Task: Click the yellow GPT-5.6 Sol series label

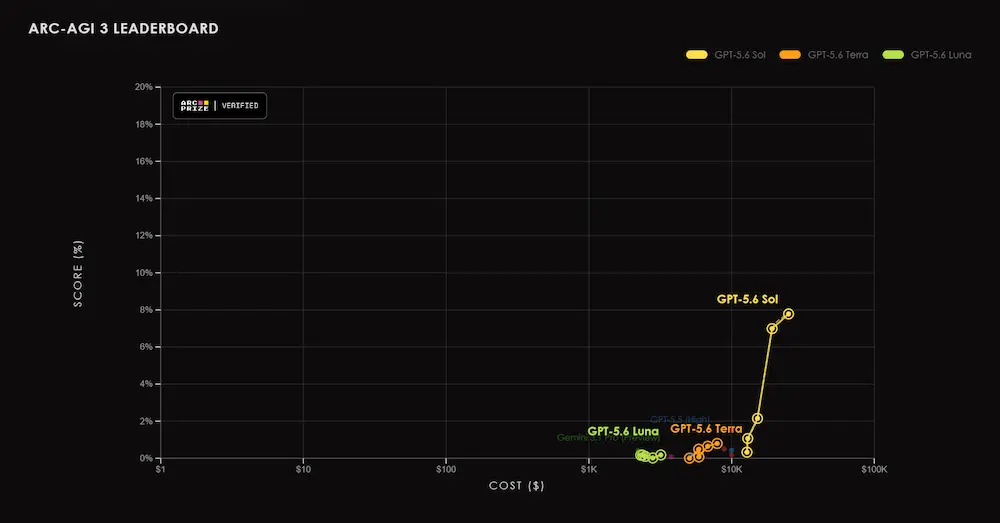Action: pos(747,299)
